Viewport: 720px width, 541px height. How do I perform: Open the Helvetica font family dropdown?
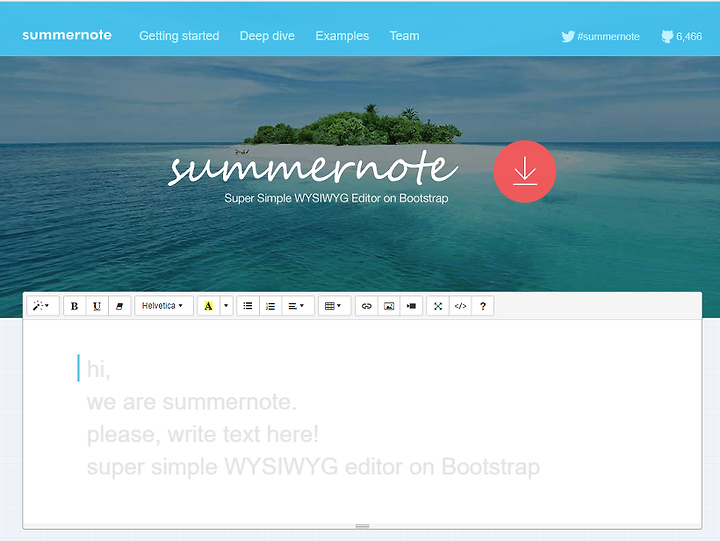(163, 306)
